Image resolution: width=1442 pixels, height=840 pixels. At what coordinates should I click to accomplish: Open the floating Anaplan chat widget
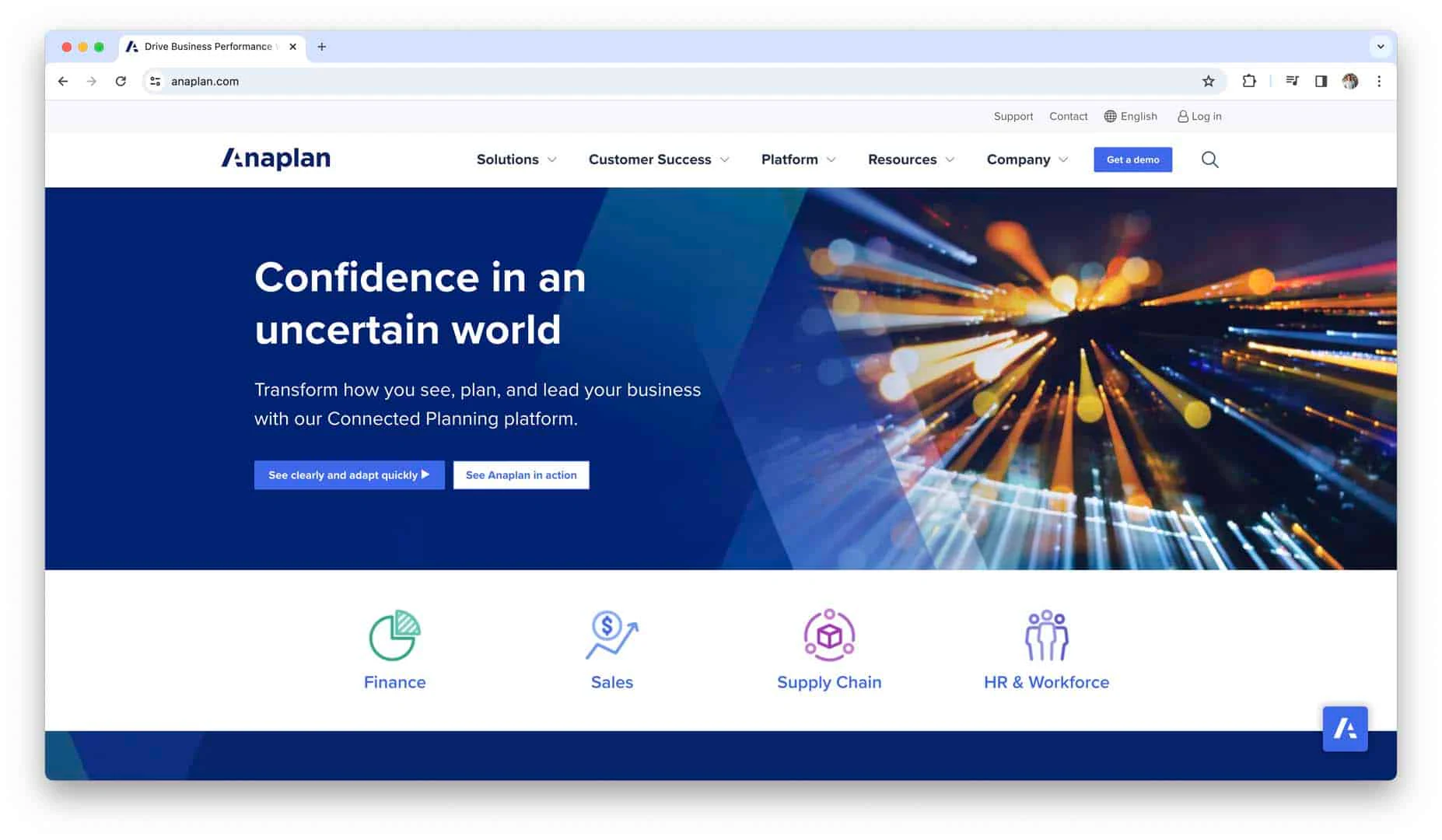pyautogui.click(x=1345, y=729)
